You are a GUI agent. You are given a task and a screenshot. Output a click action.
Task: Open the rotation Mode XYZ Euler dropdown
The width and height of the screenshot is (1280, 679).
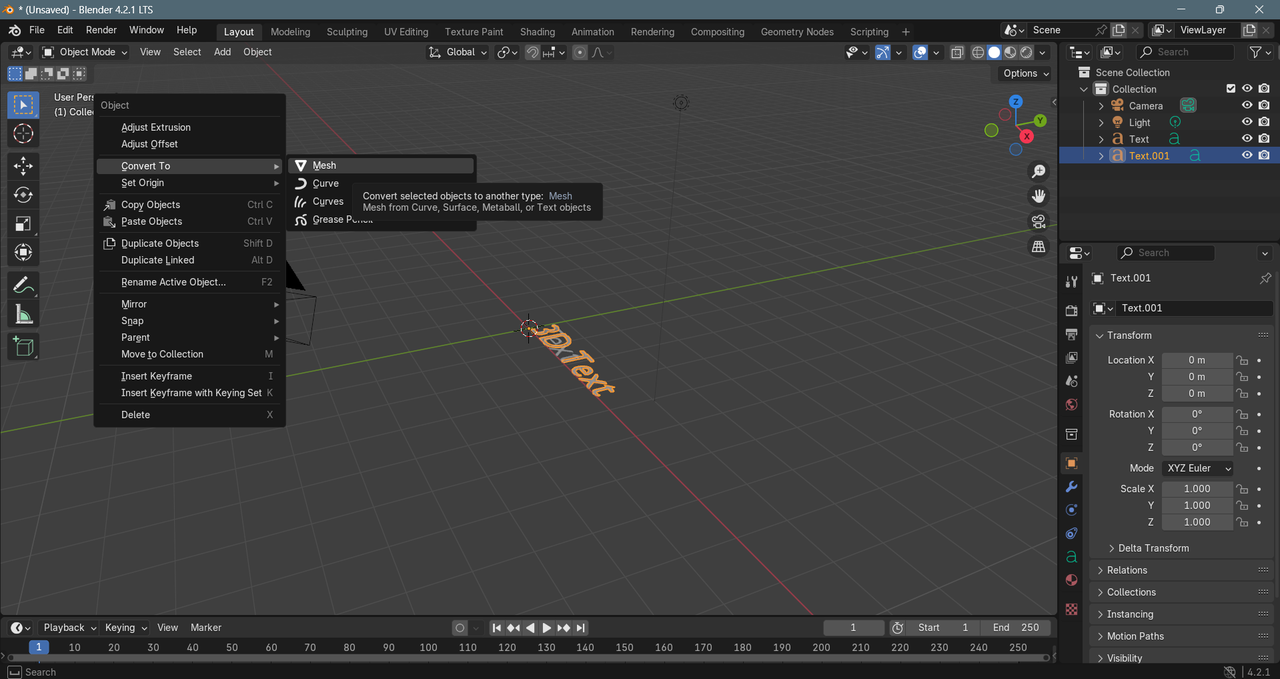(x=1197, y=468)
